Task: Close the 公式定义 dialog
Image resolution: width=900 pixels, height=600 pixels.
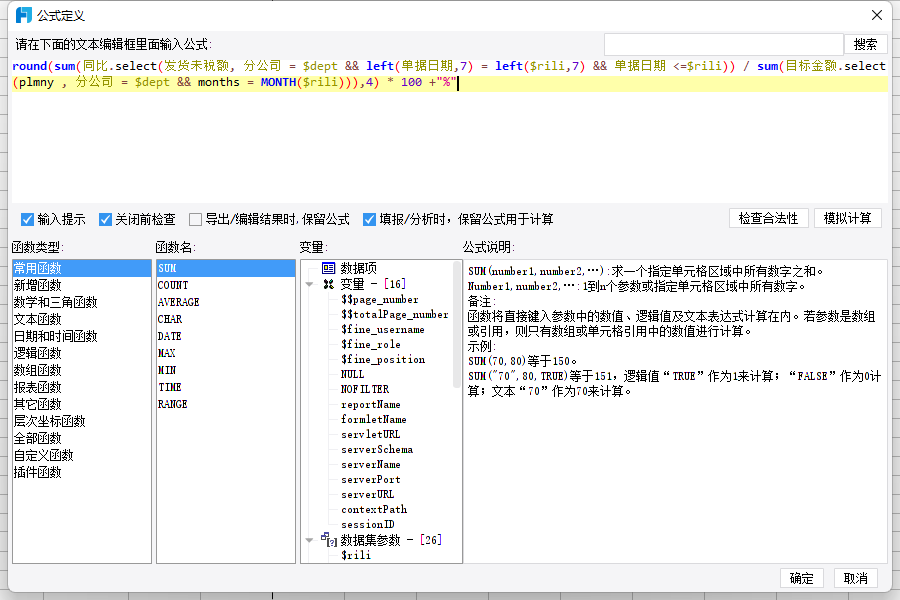Action: 876,15
